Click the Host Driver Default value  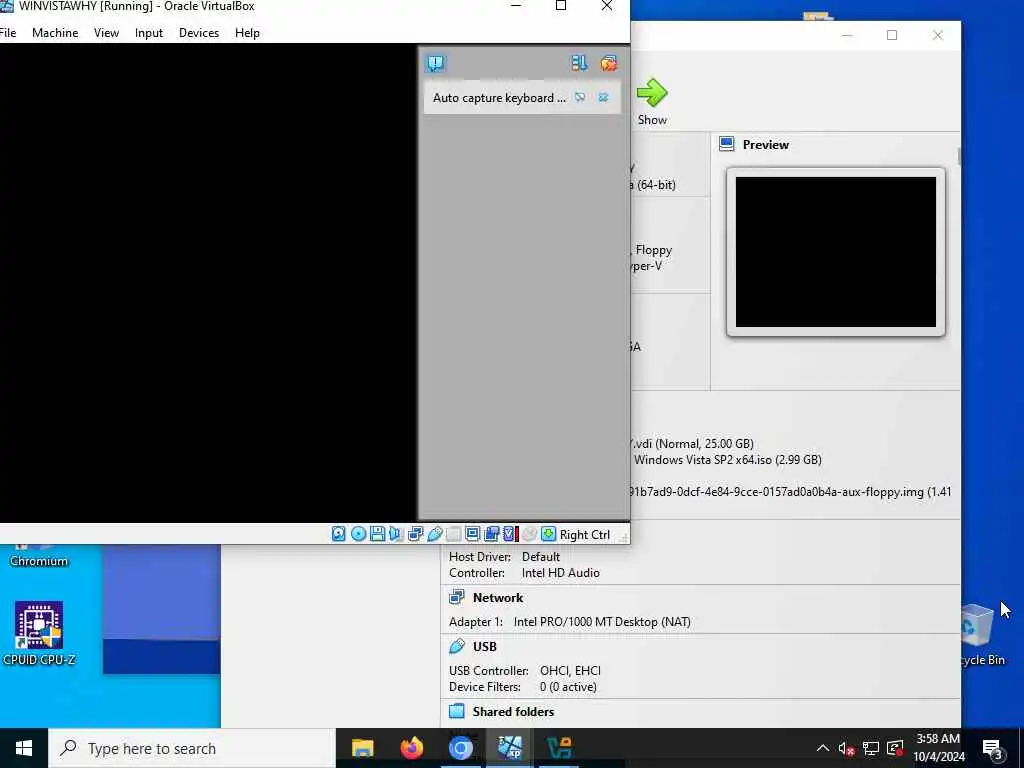[x=541, y=557]
